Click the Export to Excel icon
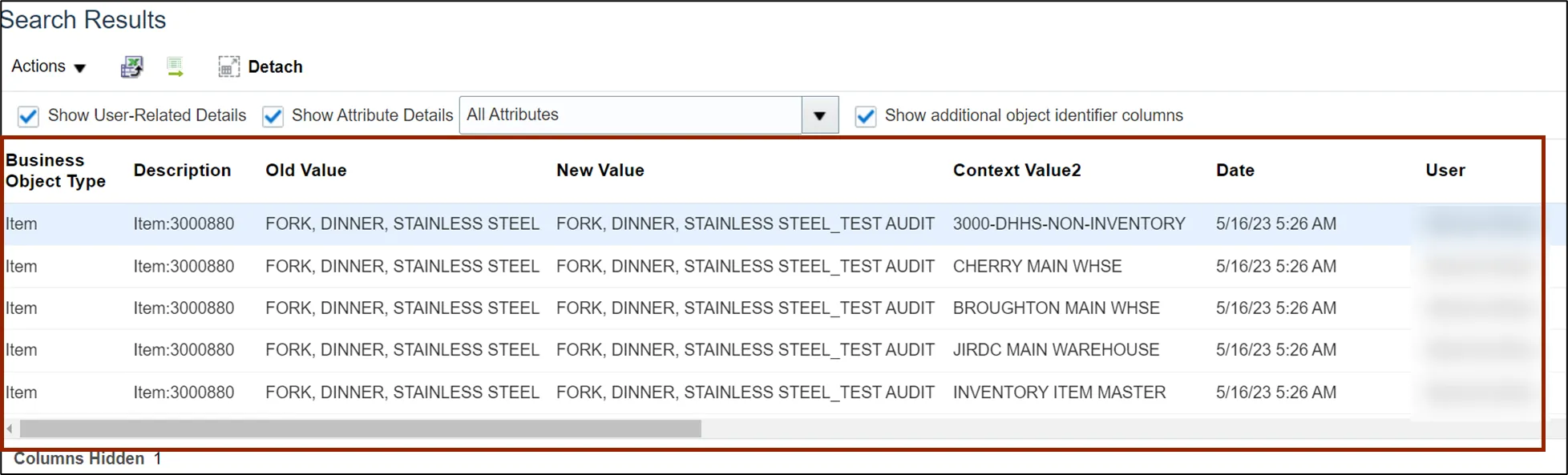1568x475 pixels. (131, 67)
